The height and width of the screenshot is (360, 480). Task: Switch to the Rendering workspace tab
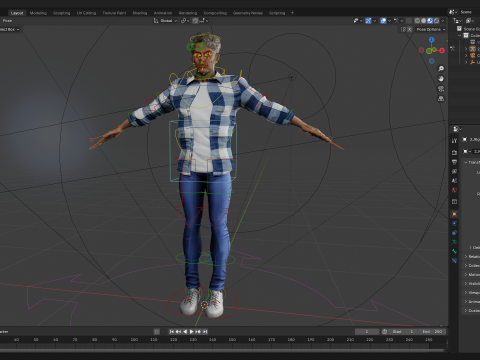tap(188, 13)
